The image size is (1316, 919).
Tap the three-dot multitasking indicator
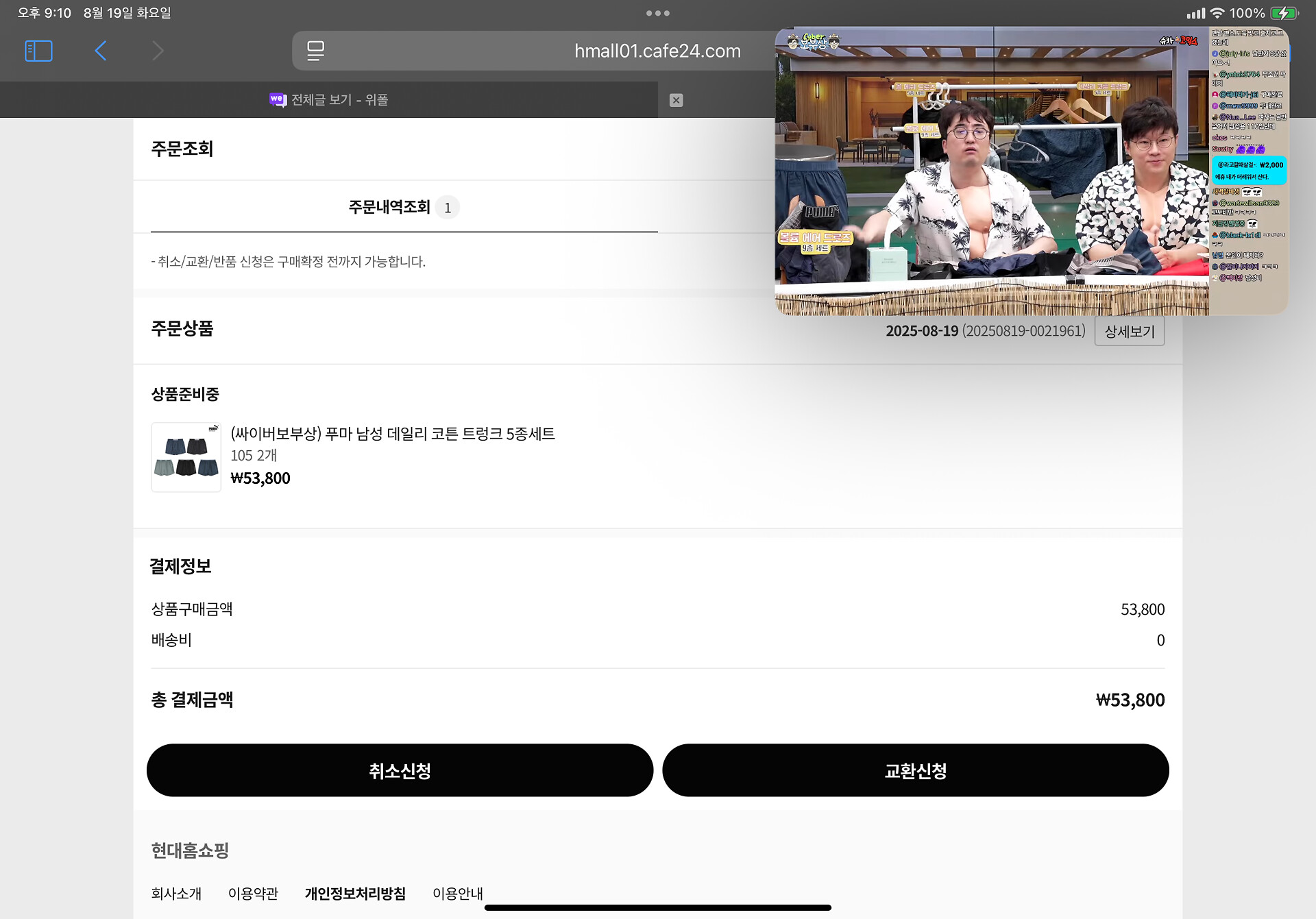point(657,13)
